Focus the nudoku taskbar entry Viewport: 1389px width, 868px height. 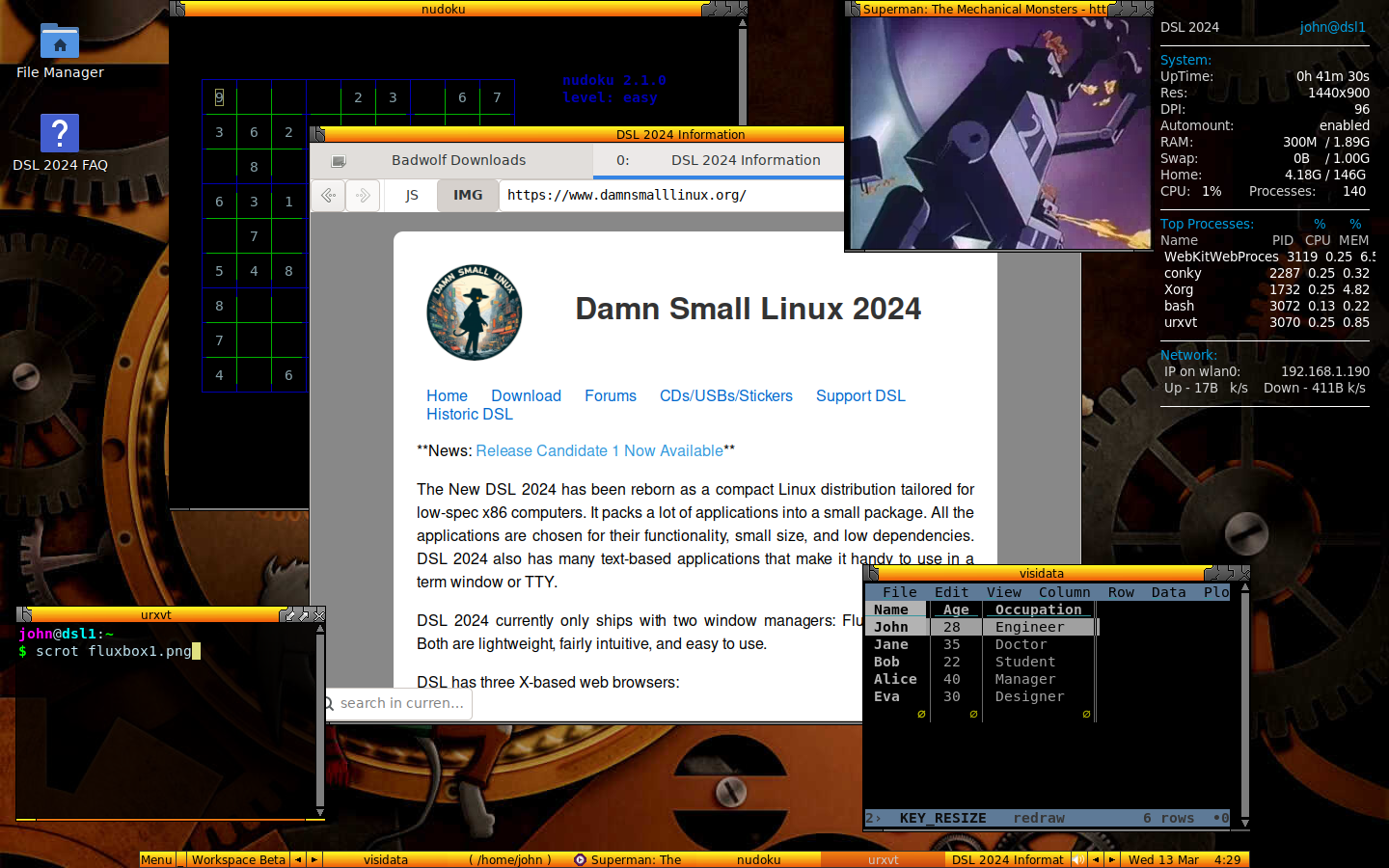[x=758, y=859]
